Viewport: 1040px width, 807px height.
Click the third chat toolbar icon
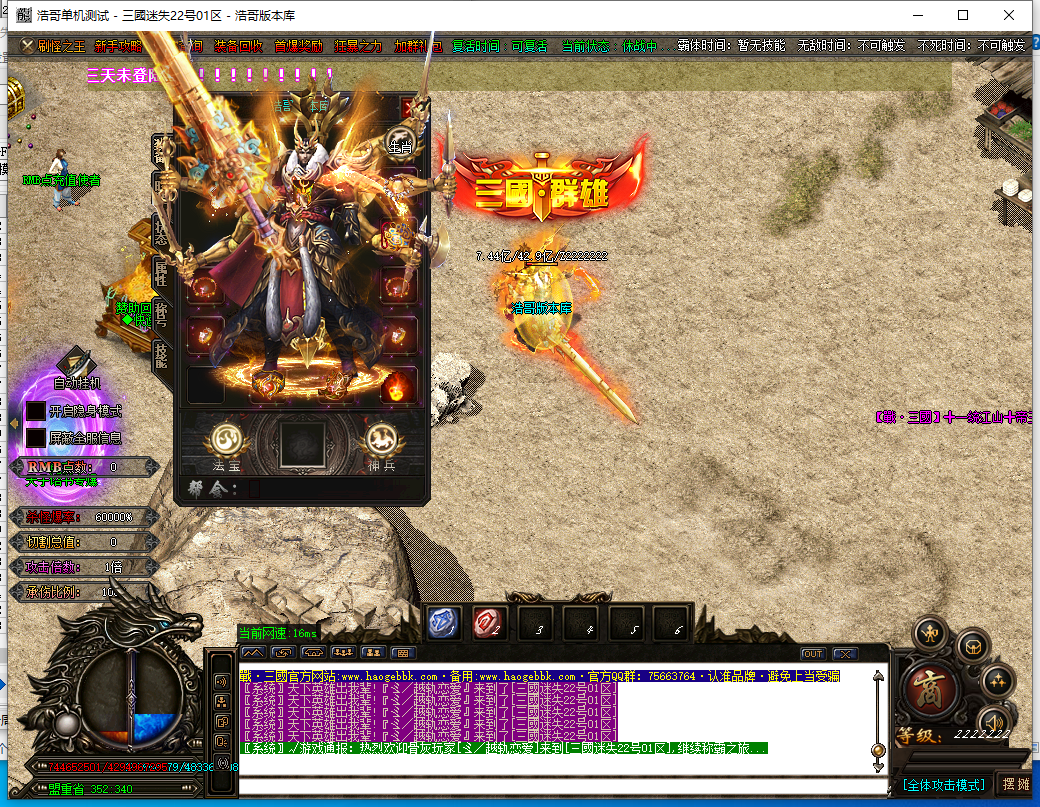[x=313, y=653]
